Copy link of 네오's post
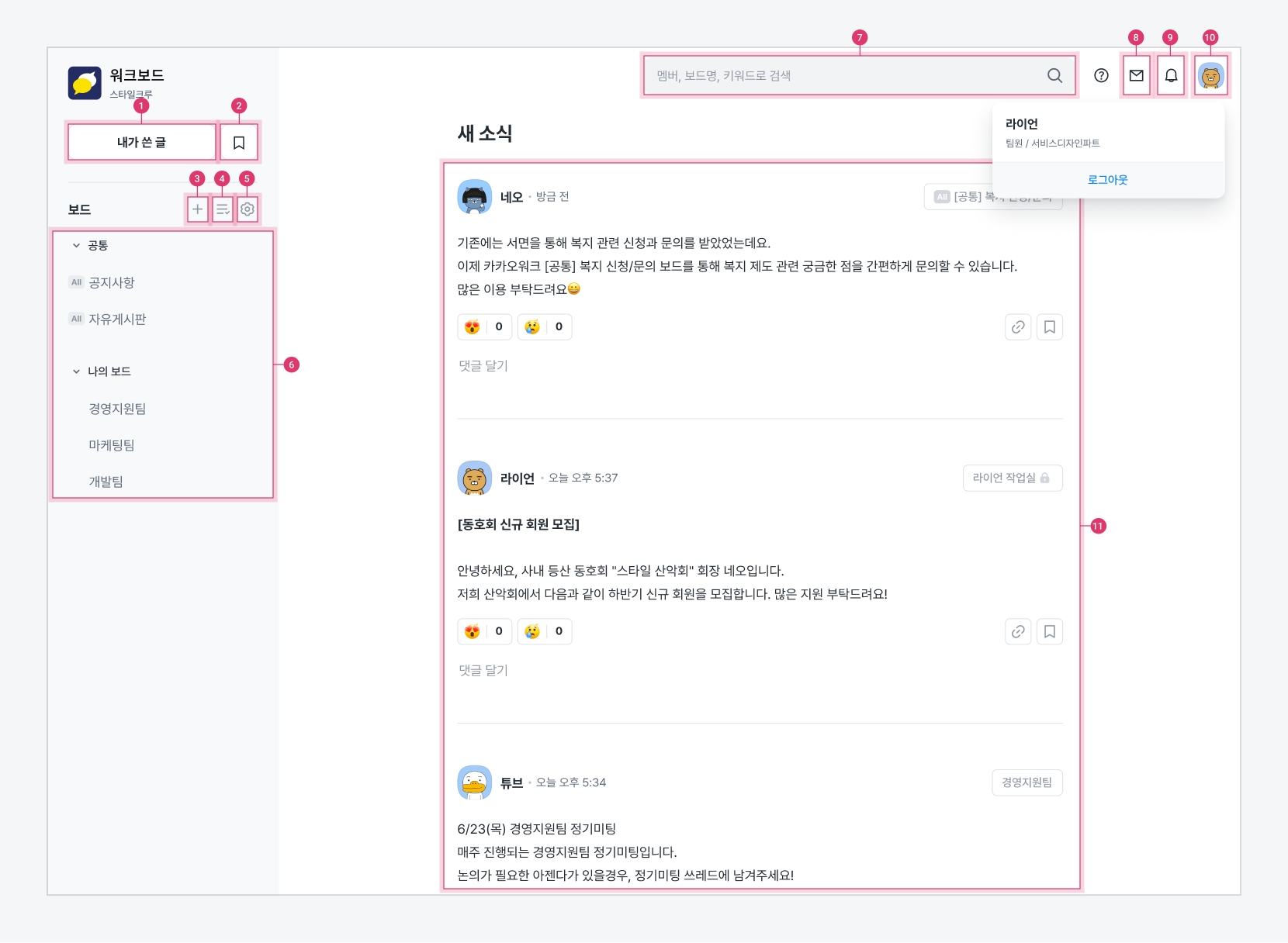The width and height of the screenshot is (1288, 943). pyautogui.click(x=1018, y=327)
